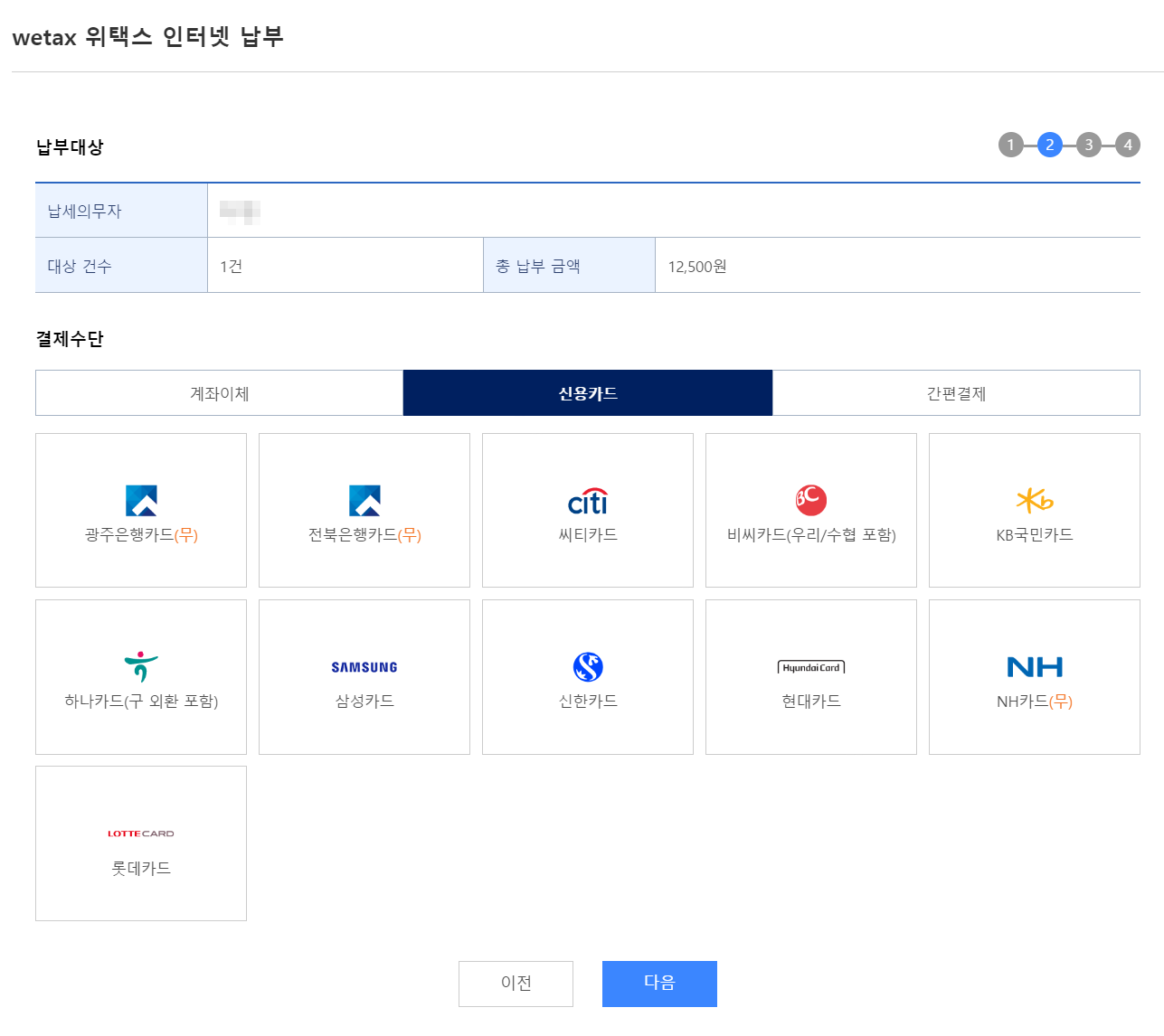Switch to the 계좌이체 tab
This screenshot has width=1164, height=1036.
[x=220, y=393]
